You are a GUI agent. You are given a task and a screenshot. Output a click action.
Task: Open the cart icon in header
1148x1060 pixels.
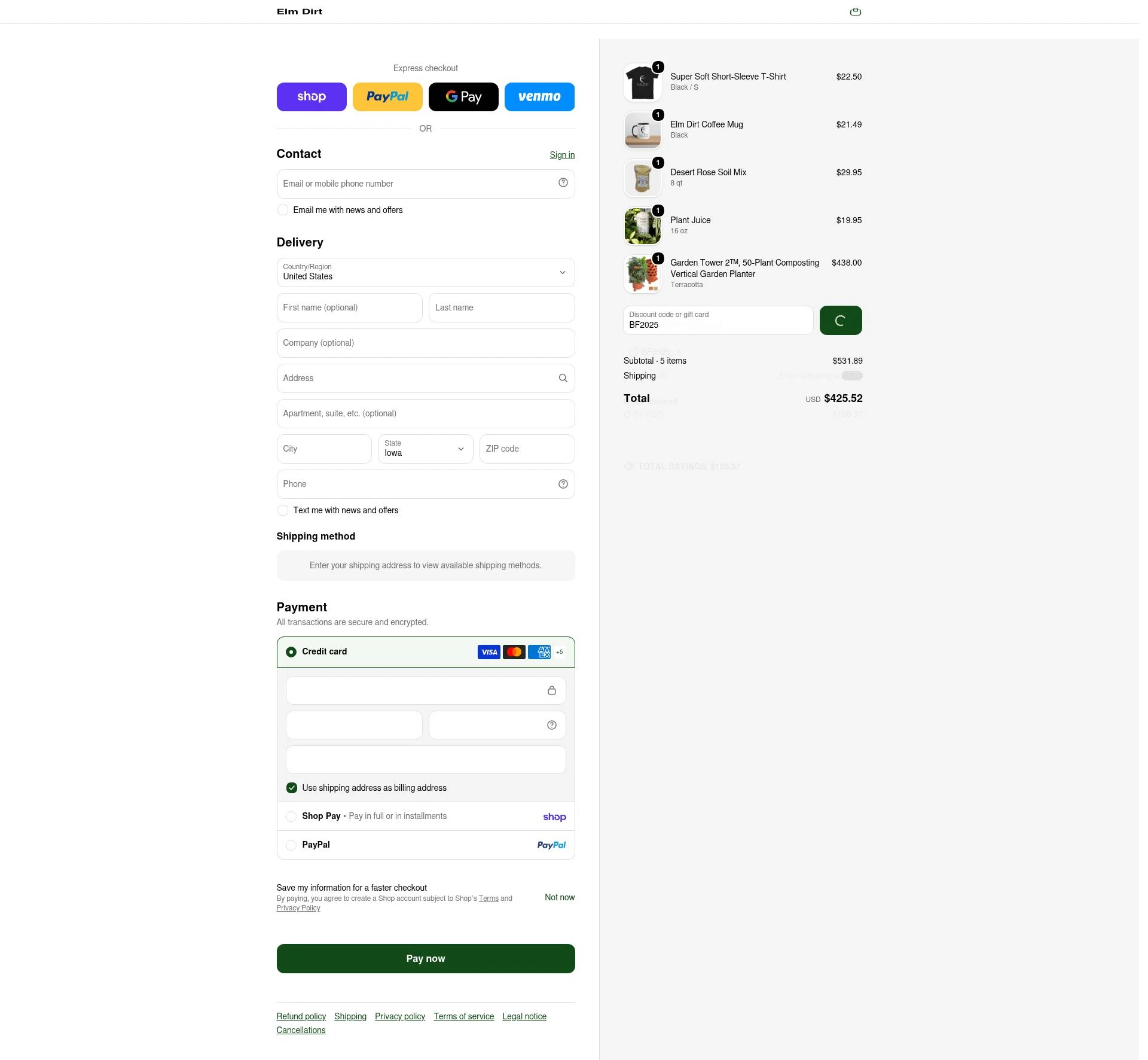(855, 11)
